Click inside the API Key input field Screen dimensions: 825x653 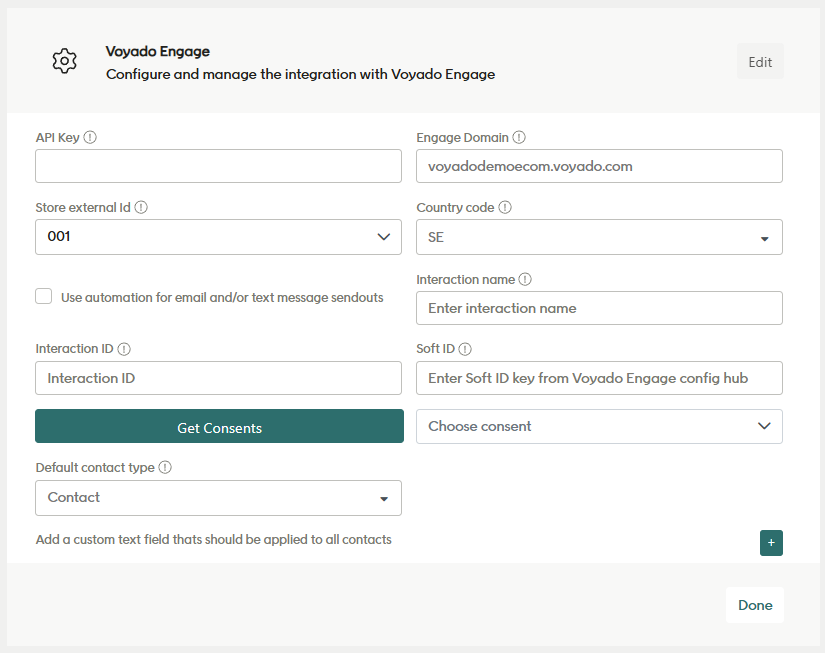pyautogui.click(x=218, y=166)
